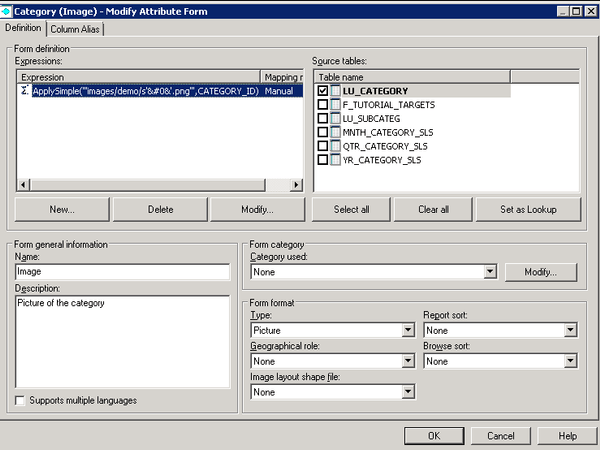Screen dimensions: 600x450
Task: Switch to the Column Alias tab
Action: point(75,29)
